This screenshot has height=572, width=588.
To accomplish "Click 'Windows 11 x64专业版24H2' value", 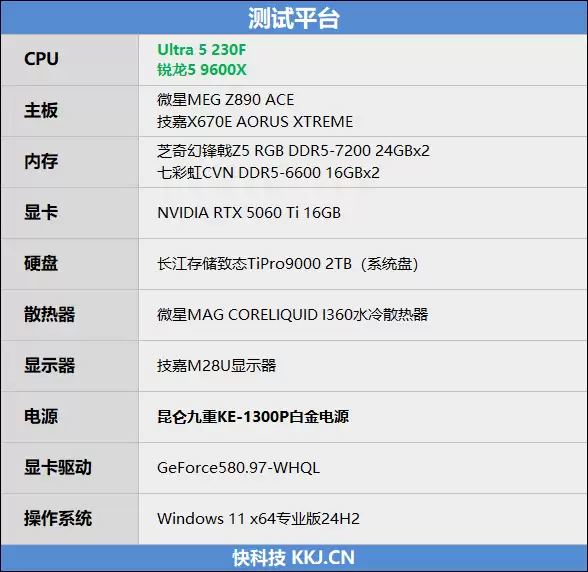I will coord(258,519).
